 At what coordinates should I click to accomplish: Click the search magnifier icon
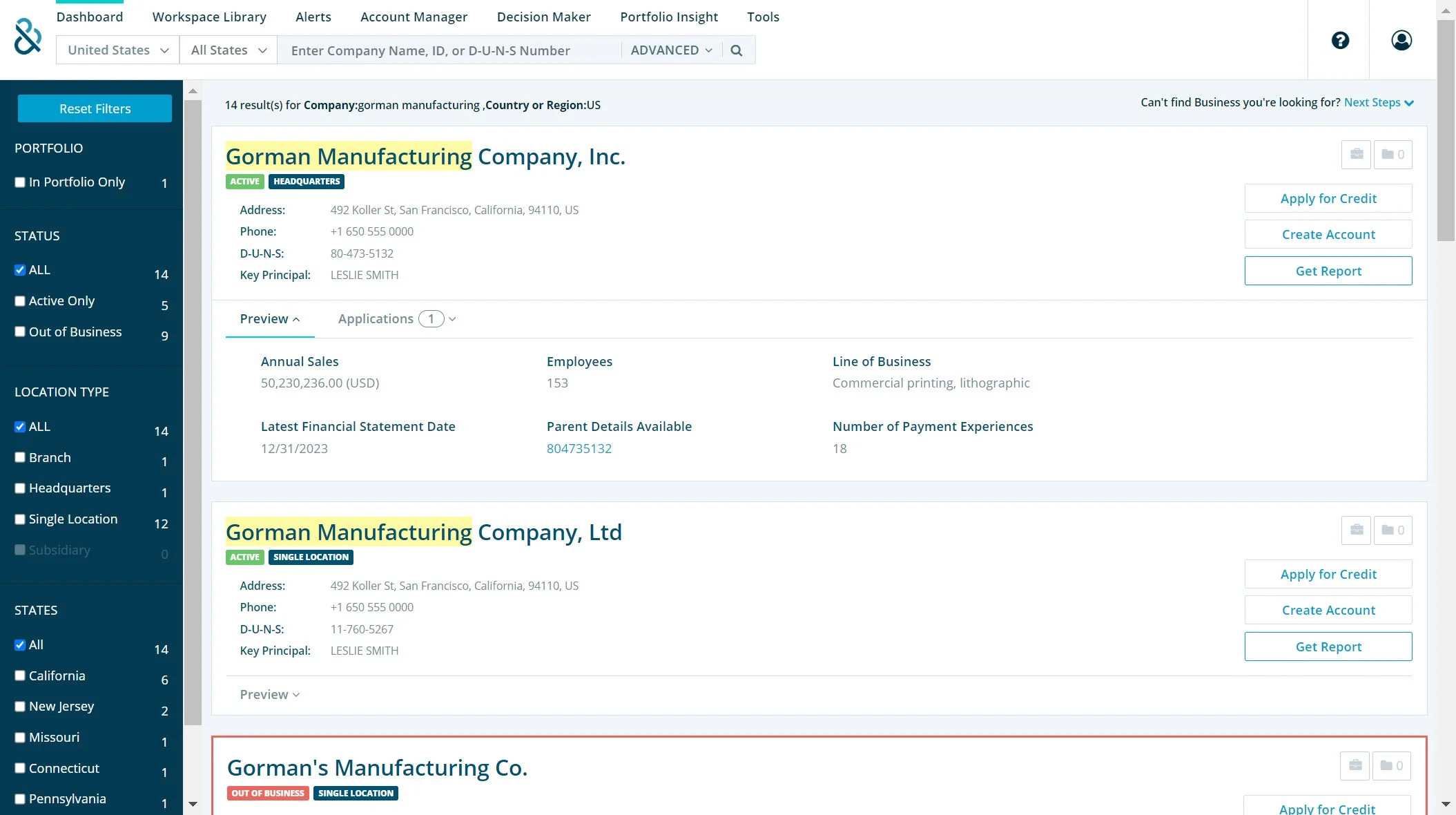coord(737,50)
